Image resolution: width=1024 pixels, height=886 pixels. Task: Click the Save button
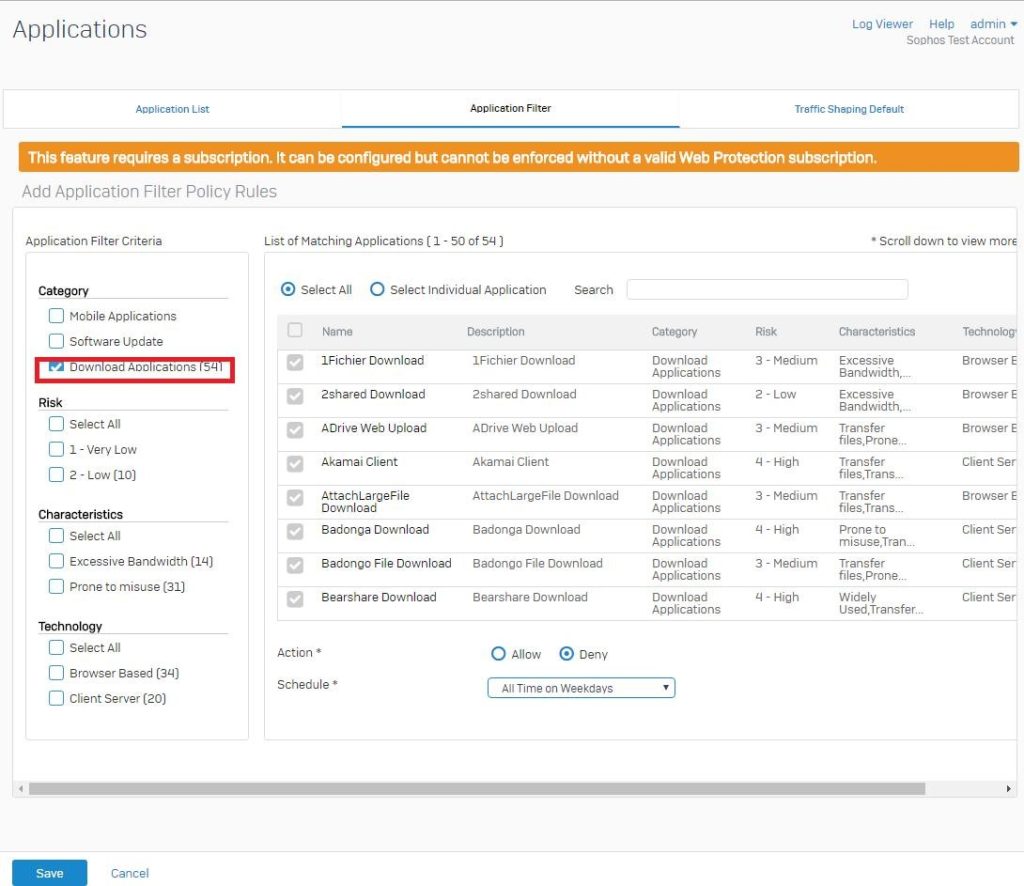(x=49, y=873)
